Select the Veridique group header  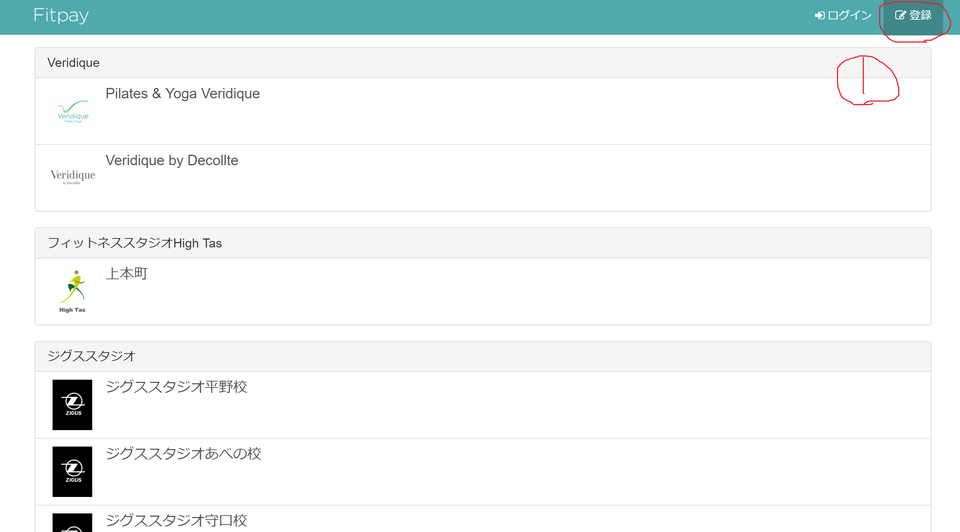click(483, 63)
